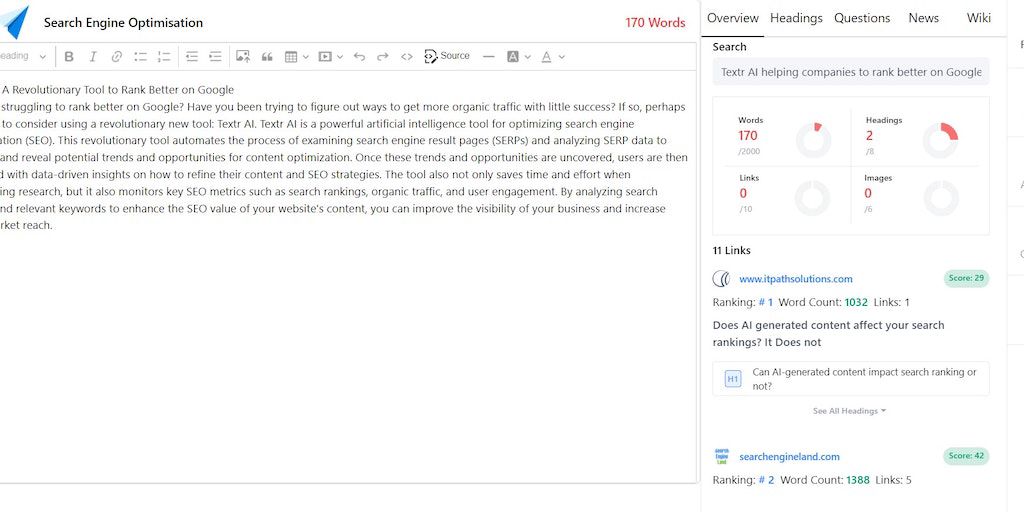Open the Wiki tab
Image resolution: width=1024 pixels, height=512 pixels.
coord(979,18)
